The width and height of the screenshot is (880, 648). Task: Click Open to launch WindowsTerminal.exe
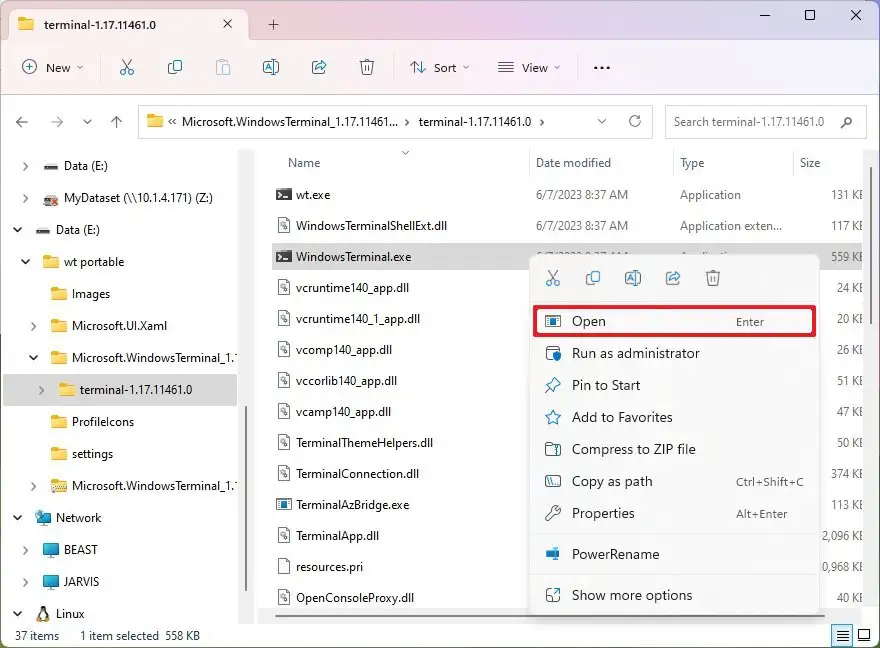click(x=589, y=321)
